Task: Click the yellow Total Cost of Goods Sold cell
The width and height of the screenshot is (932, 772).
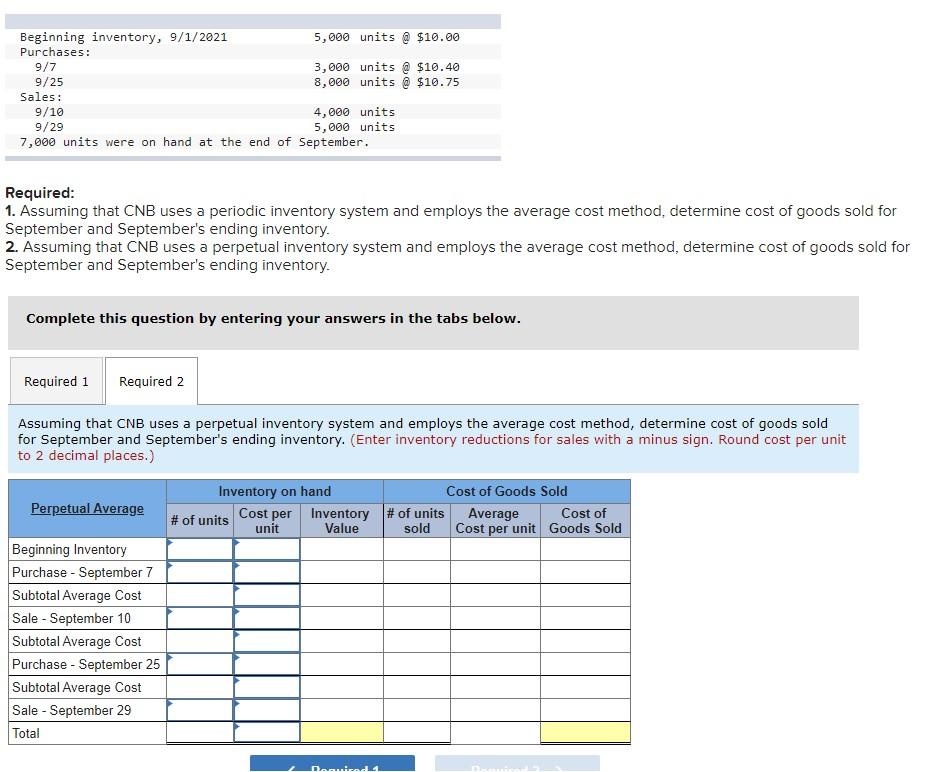Action: tap(585, 733)
